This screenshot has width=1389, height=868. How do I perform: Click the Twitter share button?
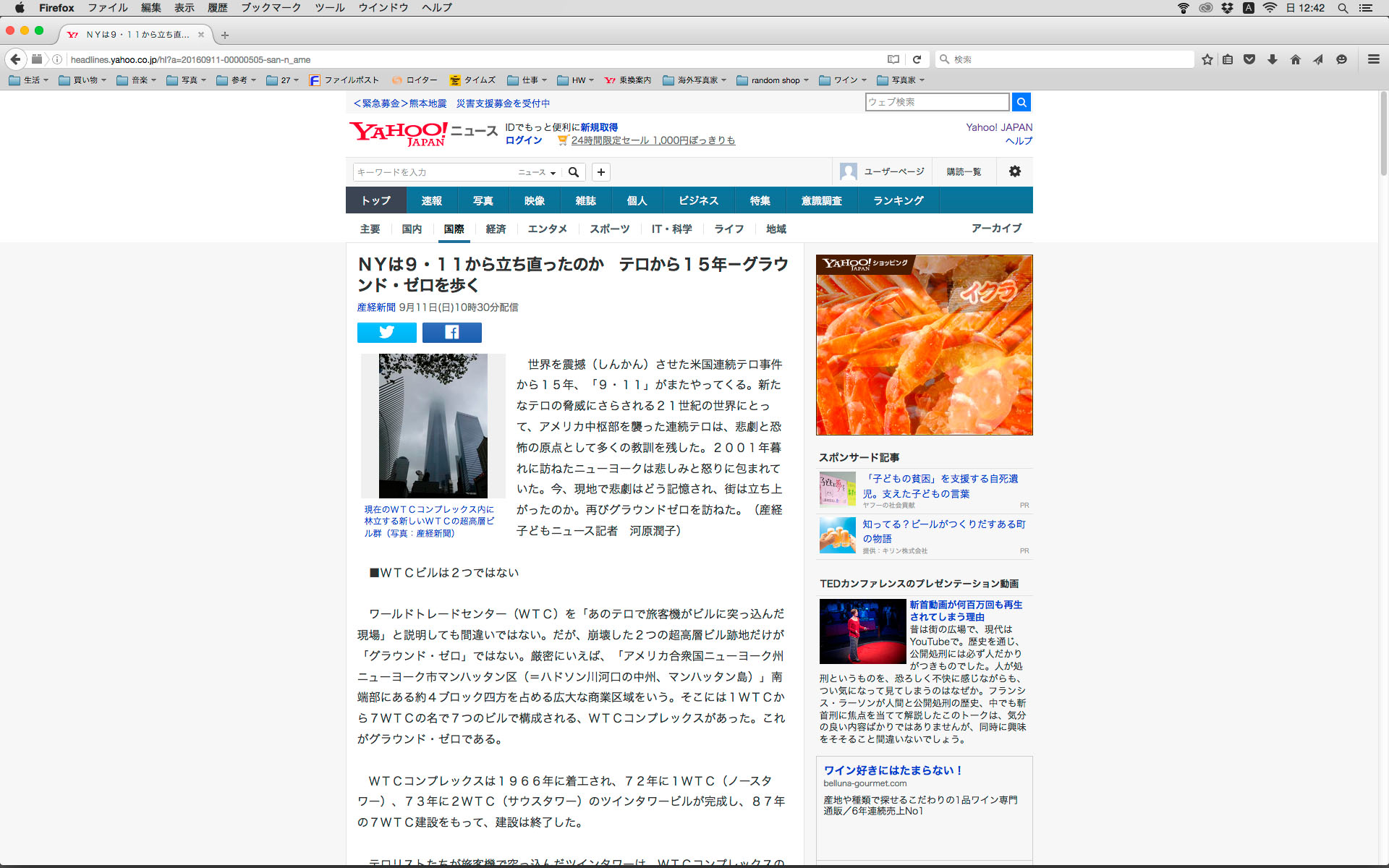point(386,332)
